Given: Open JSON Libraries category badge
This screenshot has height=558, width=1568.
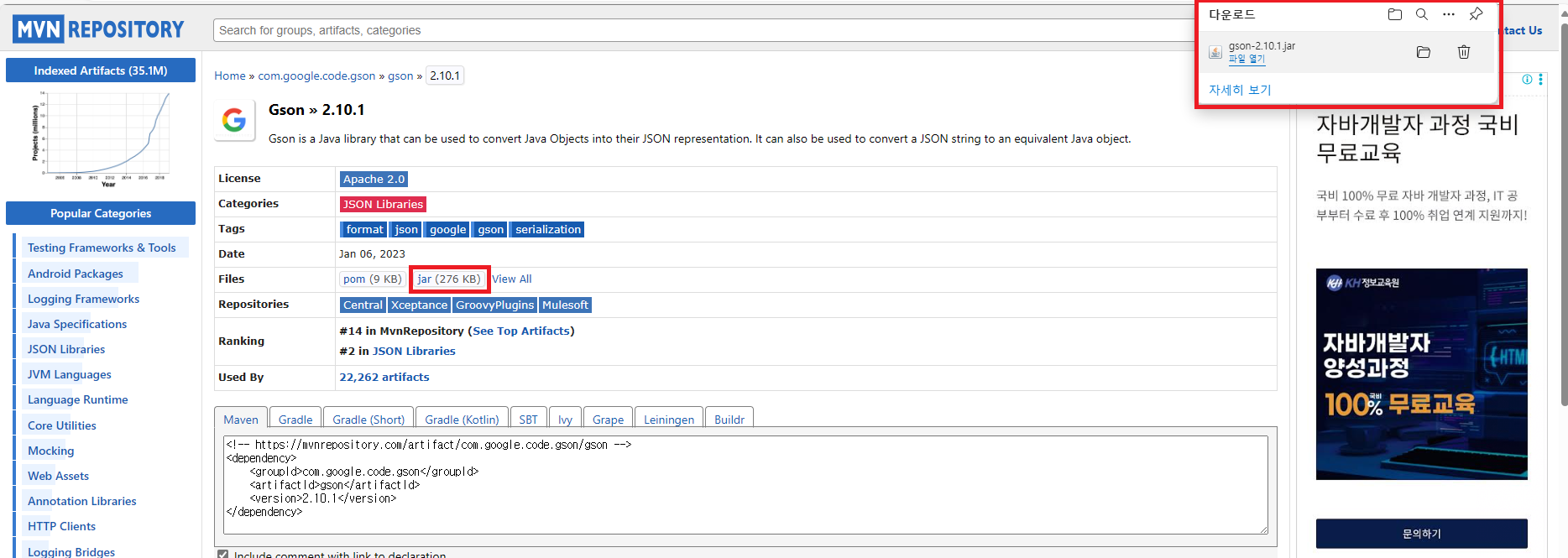Looking at the screenshot, I should [x=383, y=204].
